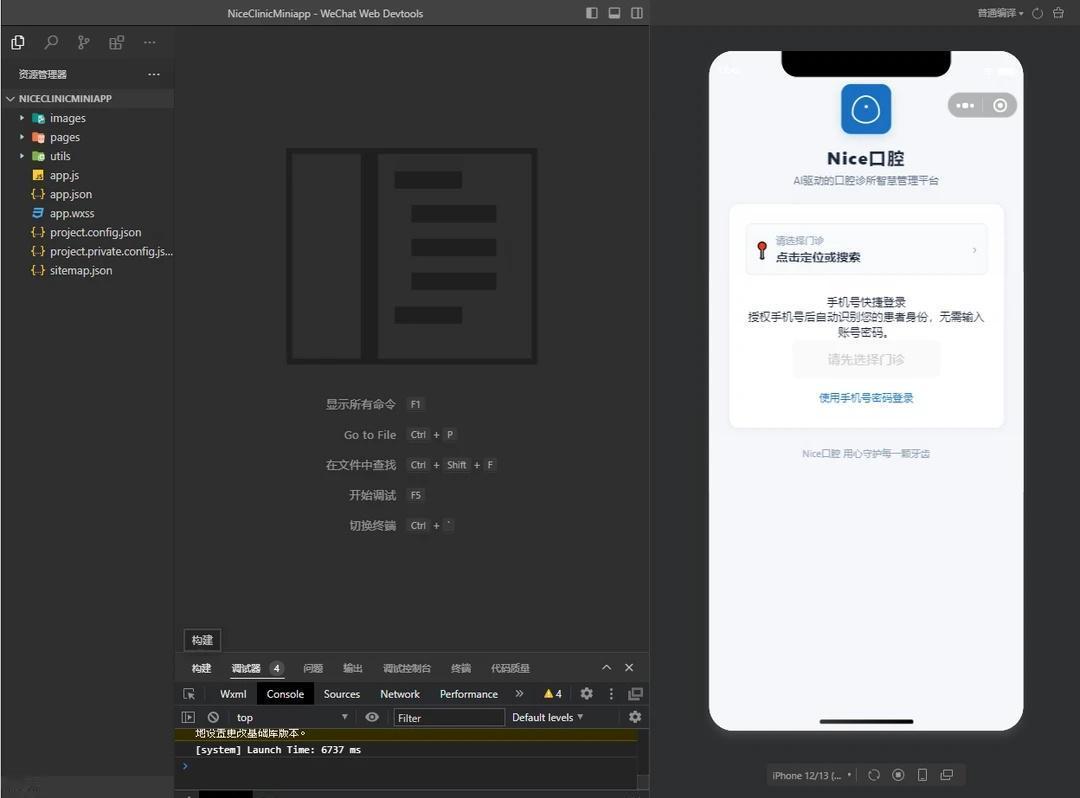
Task: Switch to the 问题 panel tab
Action: tap(313, 668)
